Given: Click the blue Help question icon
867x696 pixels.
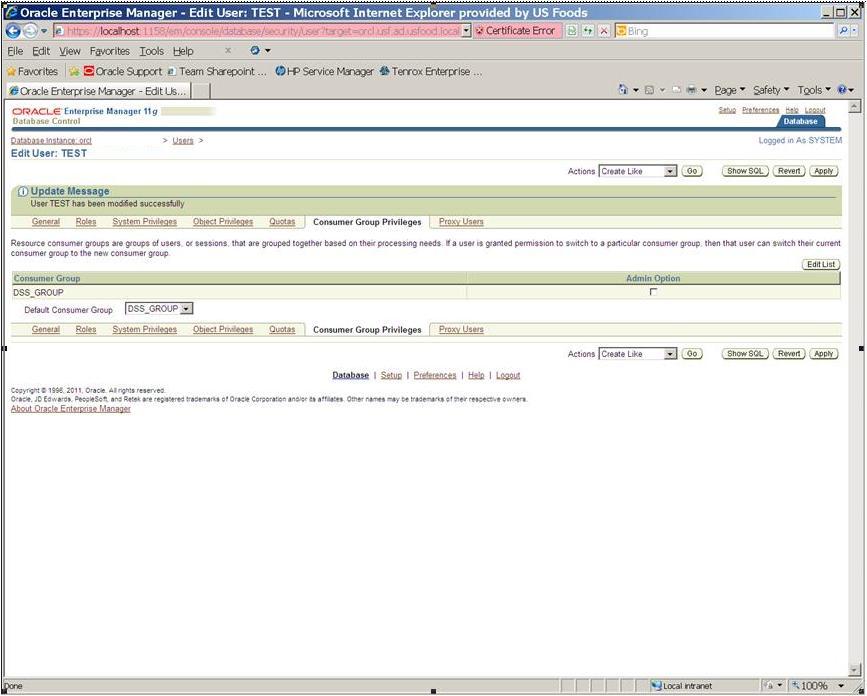Looking at the screenshot, I should (x=842, y=90).
